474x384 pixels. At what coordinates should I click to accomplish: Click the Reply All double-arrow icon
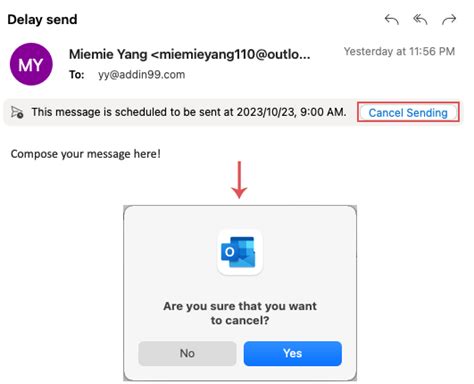[x=420, y=20]
